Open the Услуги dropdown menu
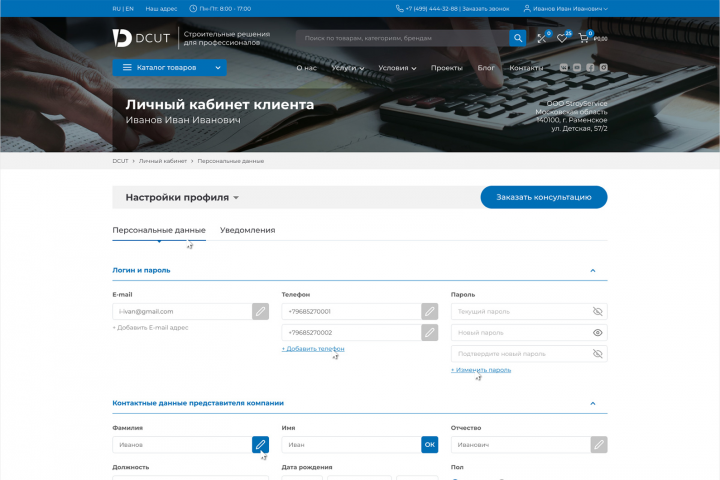Image resolution: width=720 pixels, height=480 pixels. pyautogui.click(x=348, y=68)
